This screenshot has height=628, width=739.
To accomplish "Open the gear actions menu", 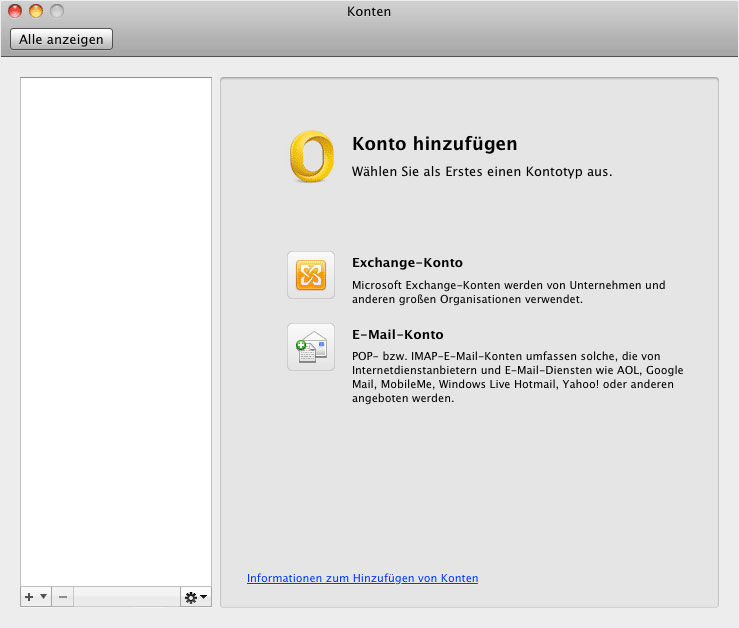I will (x=196, y=597).
